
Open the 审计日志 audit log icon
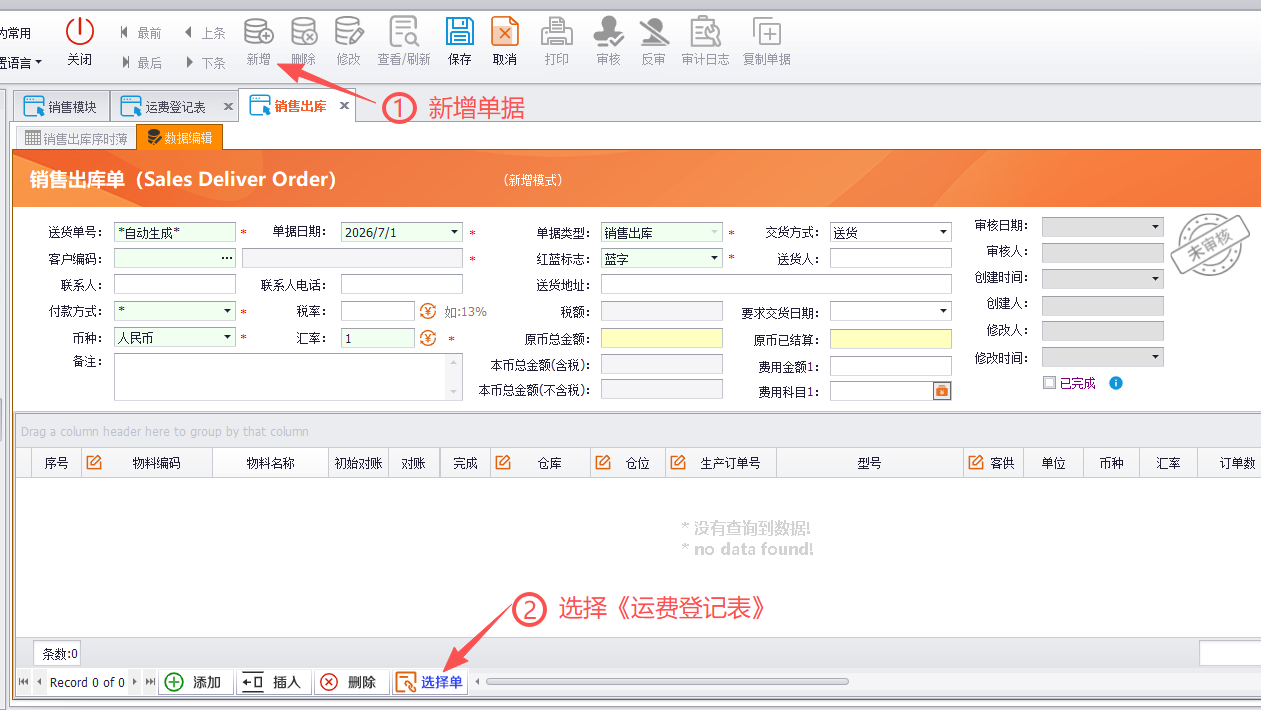coord(706,31)
